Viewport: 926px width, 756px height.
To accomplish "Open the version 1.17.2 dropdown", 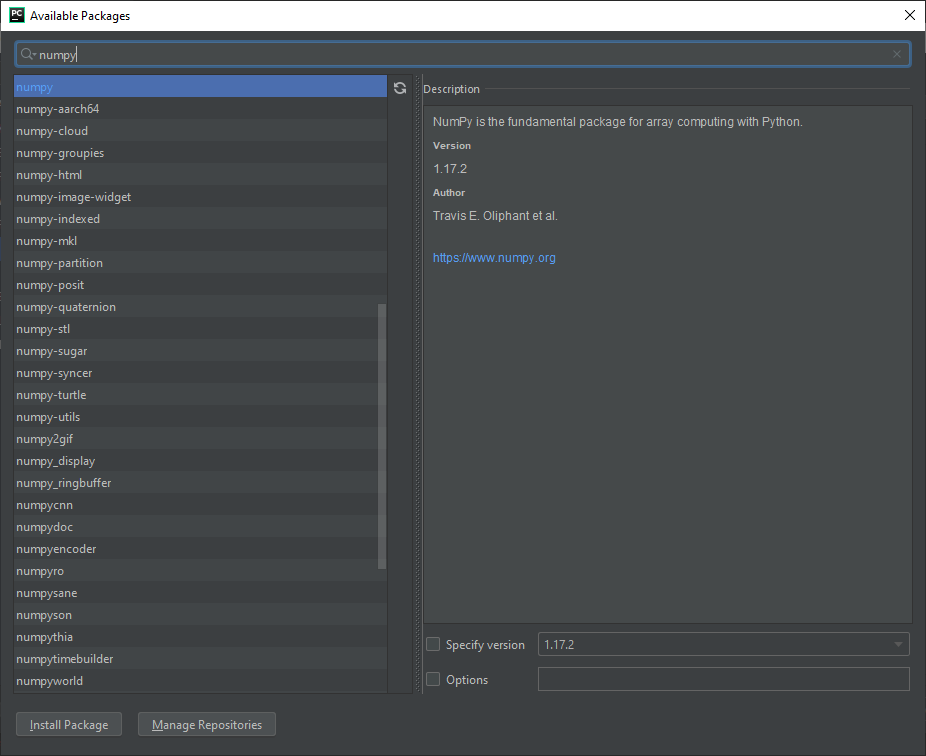I will tap(723, 645).
